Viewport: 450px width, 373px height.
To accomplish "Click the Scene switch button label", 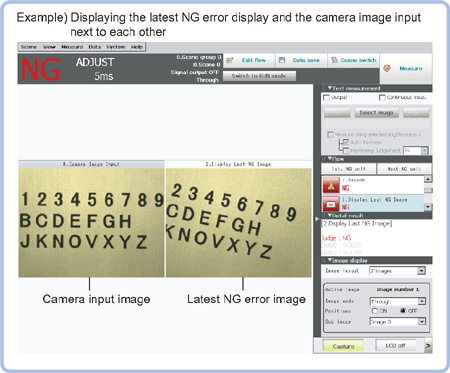I will pyautogui.click(x=358, y=60).
